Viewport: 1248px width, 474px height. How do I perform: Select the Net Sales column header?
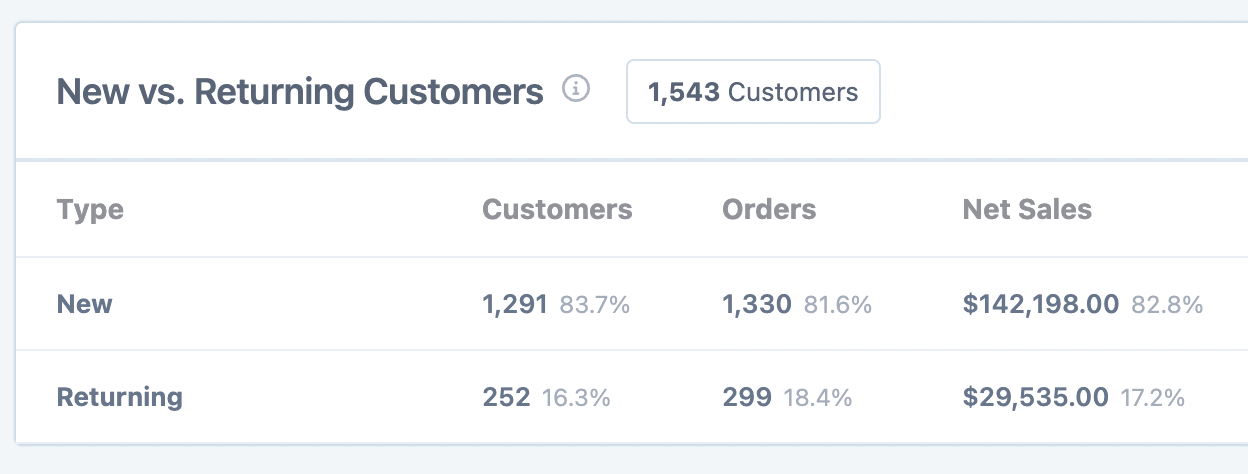(x=1027, y=210)
